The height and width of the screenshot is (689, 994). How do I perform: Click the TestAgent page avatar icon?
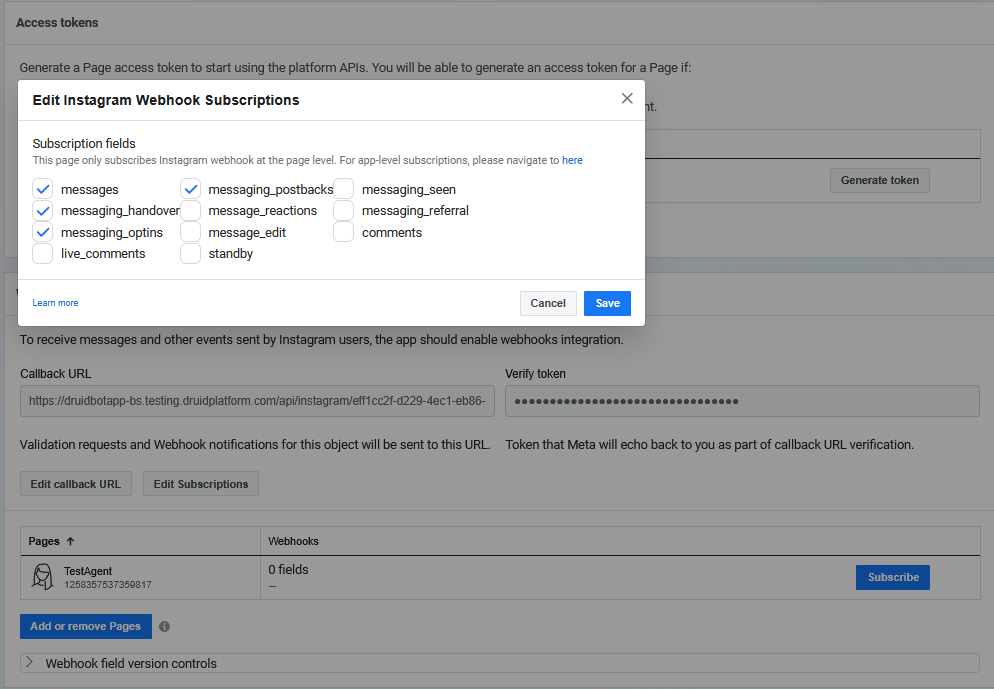point(42,577)
